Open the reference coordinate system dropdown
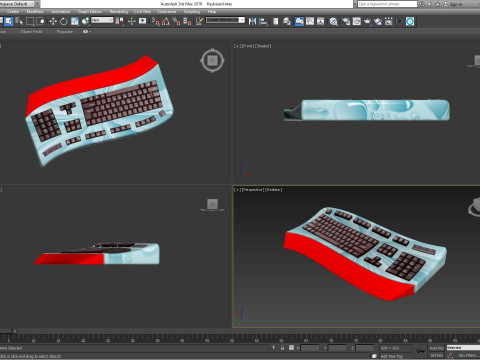This screenshot has height=360, width=480. pos(102,20)
